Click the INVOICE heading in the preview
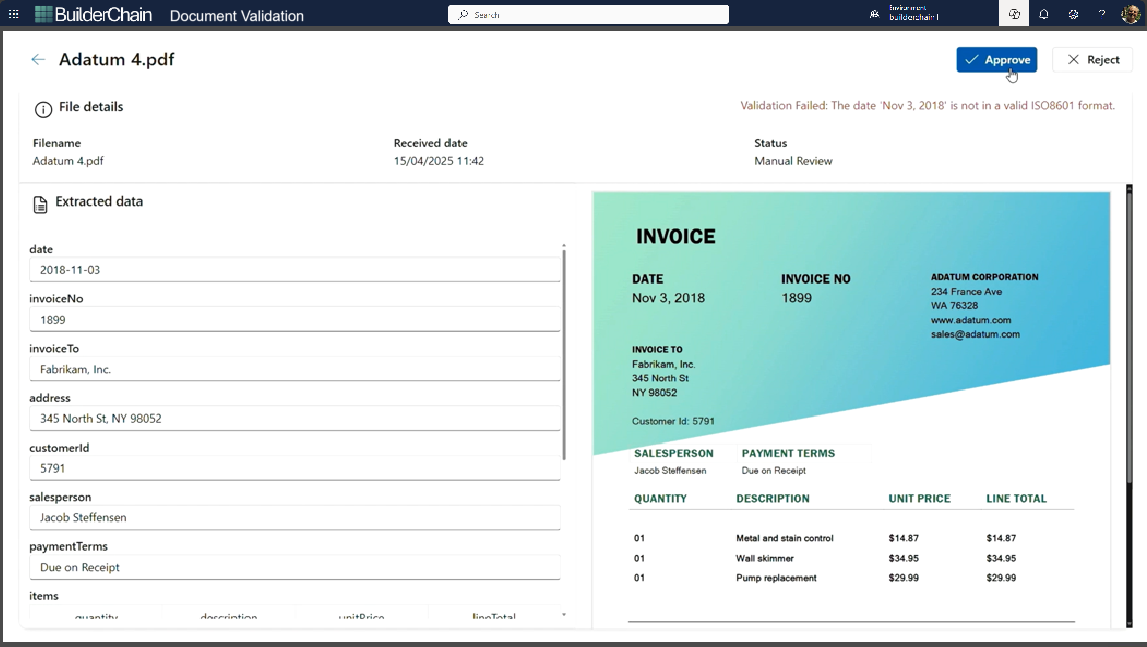 676,236
